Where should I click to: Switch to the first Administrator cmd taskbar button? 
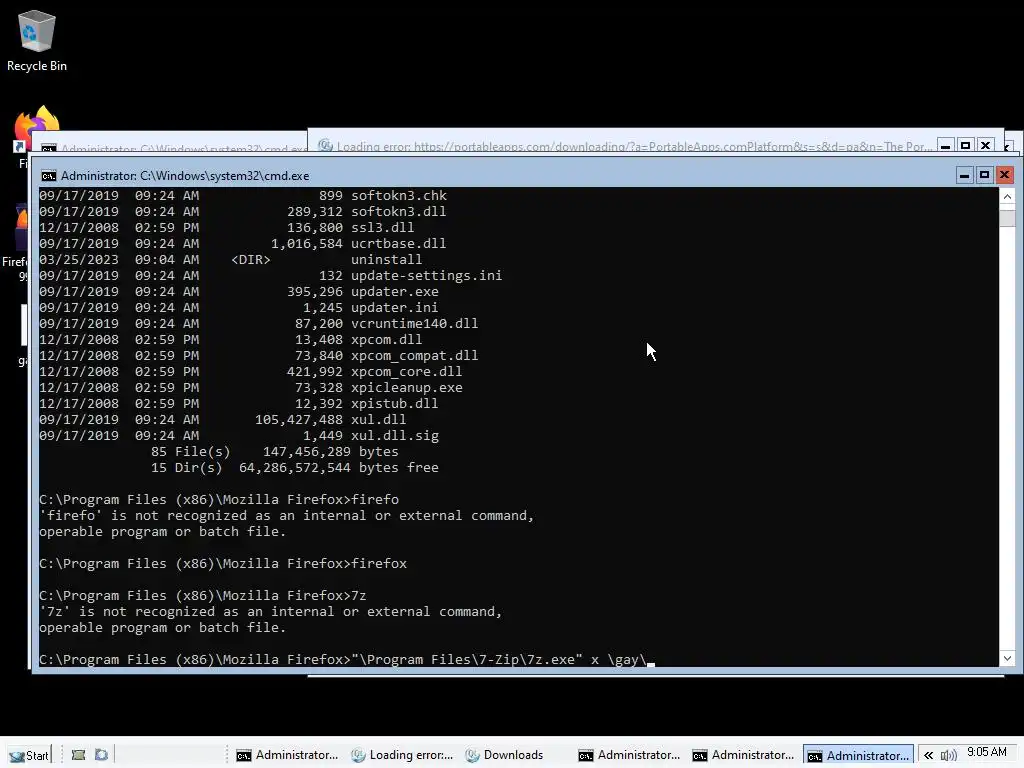pos(287,755)
